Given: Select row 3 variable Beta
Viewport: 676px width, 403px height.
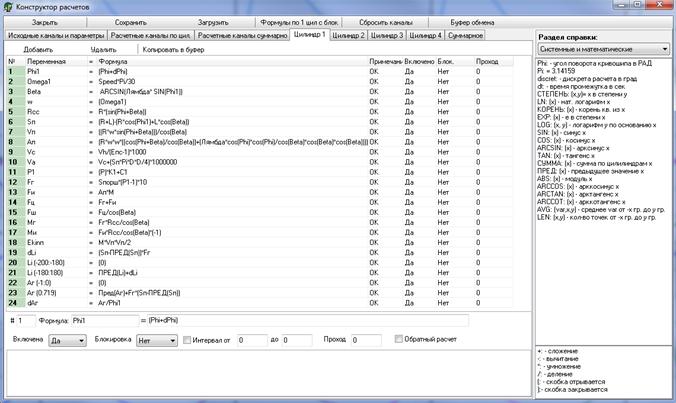Looking at the screenshot, I should (34, 91).
